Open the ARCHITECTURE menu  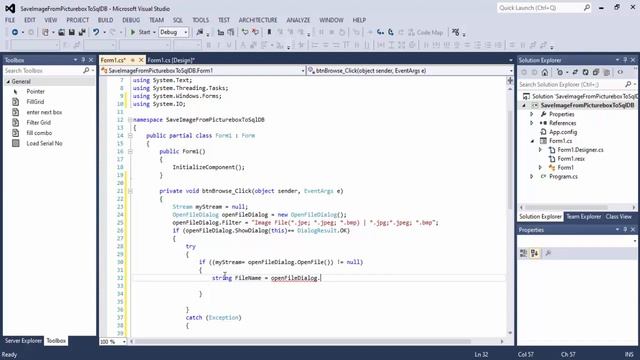tap(258, 20)
